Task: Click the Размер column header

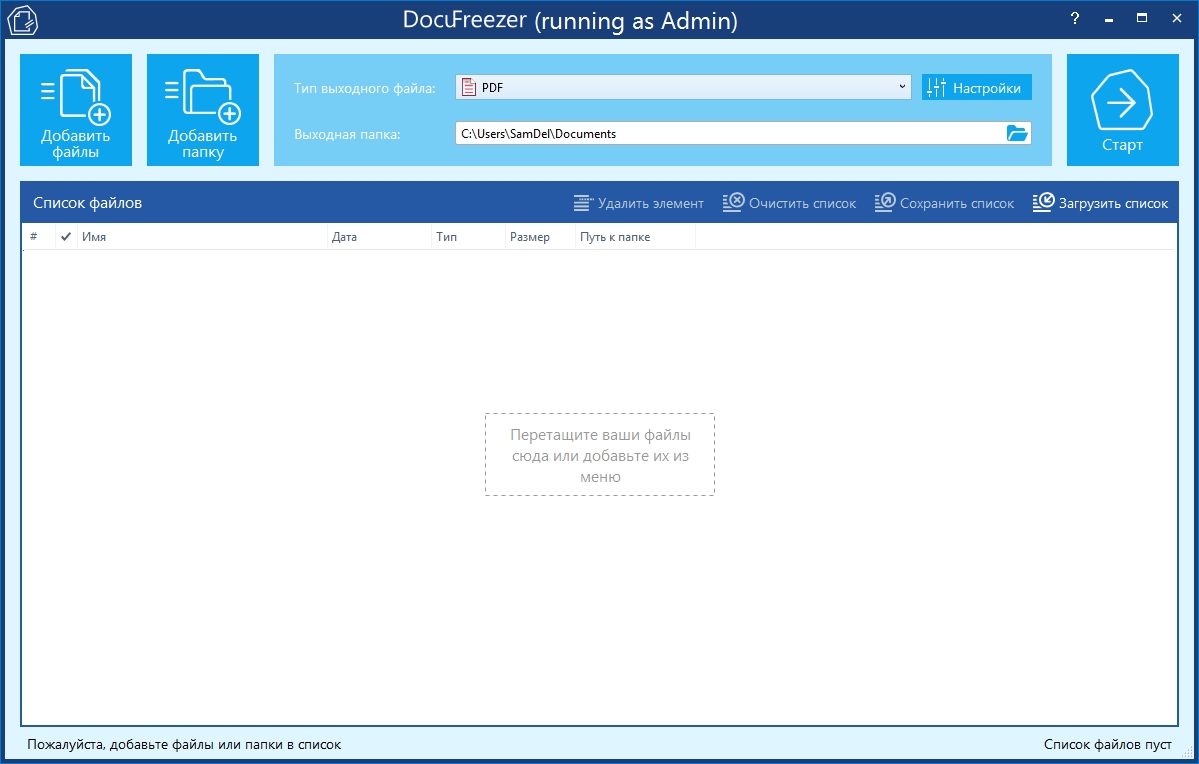Action: 538,237
